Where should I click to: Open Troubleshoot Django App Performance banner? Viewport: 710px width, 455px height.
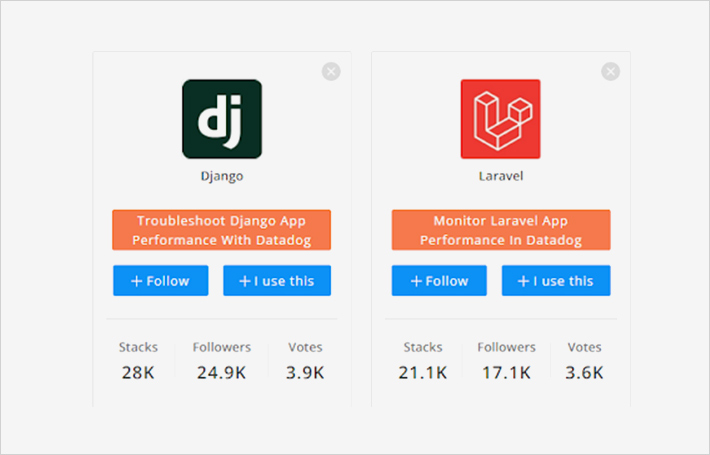pos(221,230)
